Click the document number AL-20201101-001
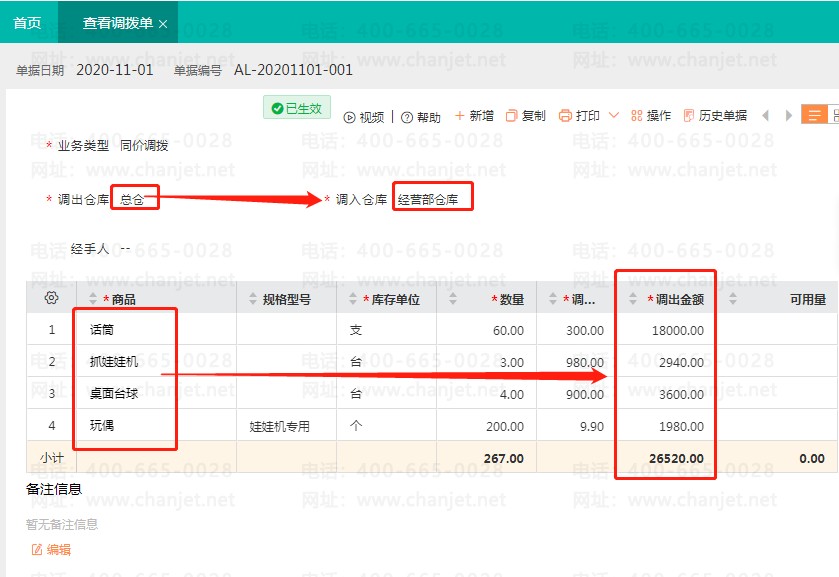This screenshot has width=839, height=577. 293,70
